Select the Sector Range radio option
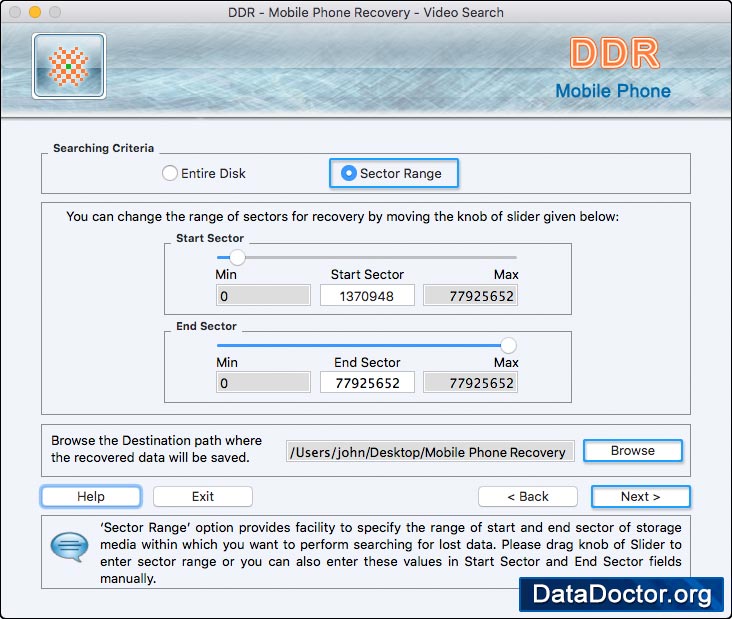 click(394, 173)
